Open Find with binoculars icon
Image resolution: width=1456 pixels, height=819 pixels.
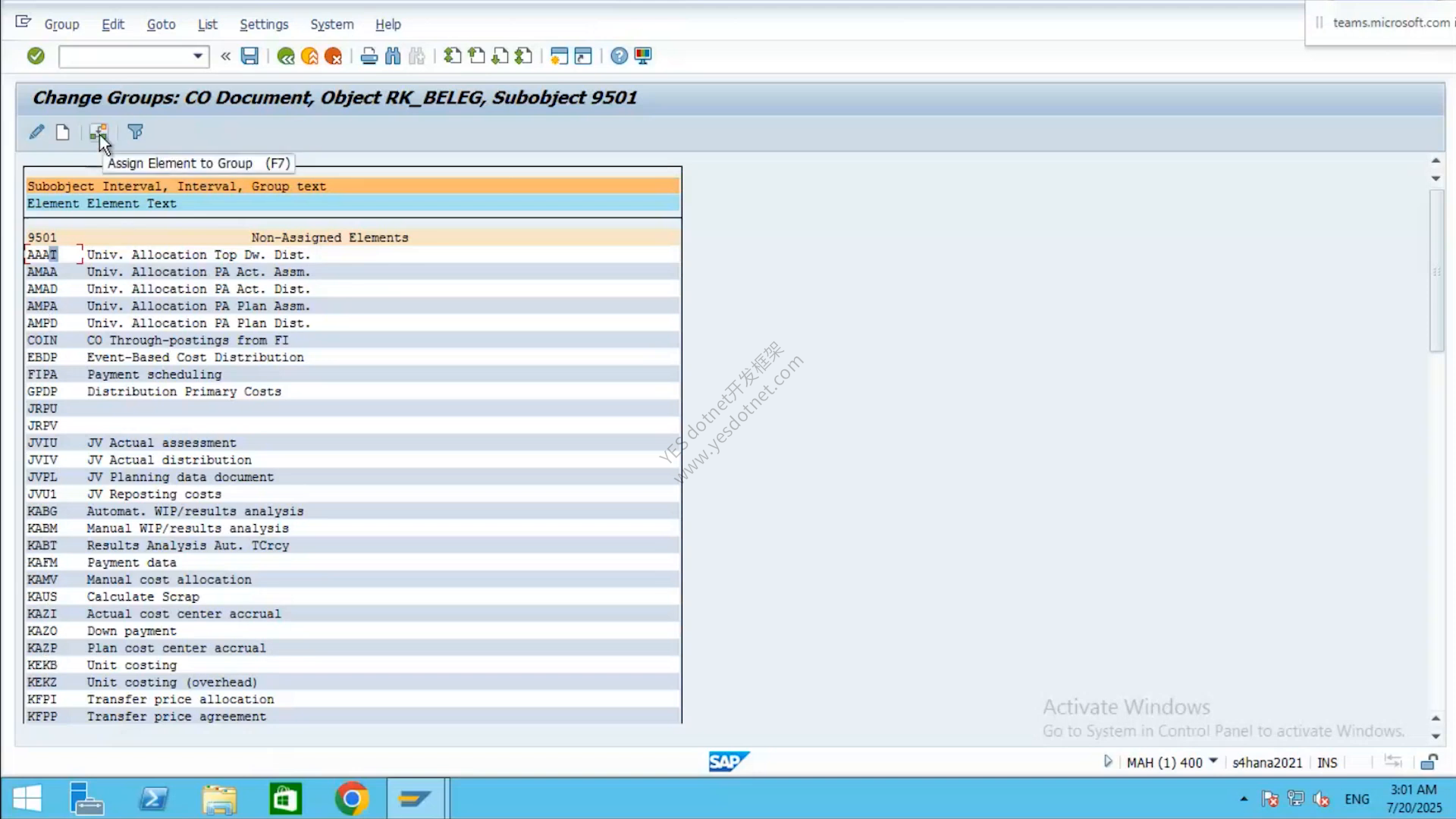click(x=393, y=56)
